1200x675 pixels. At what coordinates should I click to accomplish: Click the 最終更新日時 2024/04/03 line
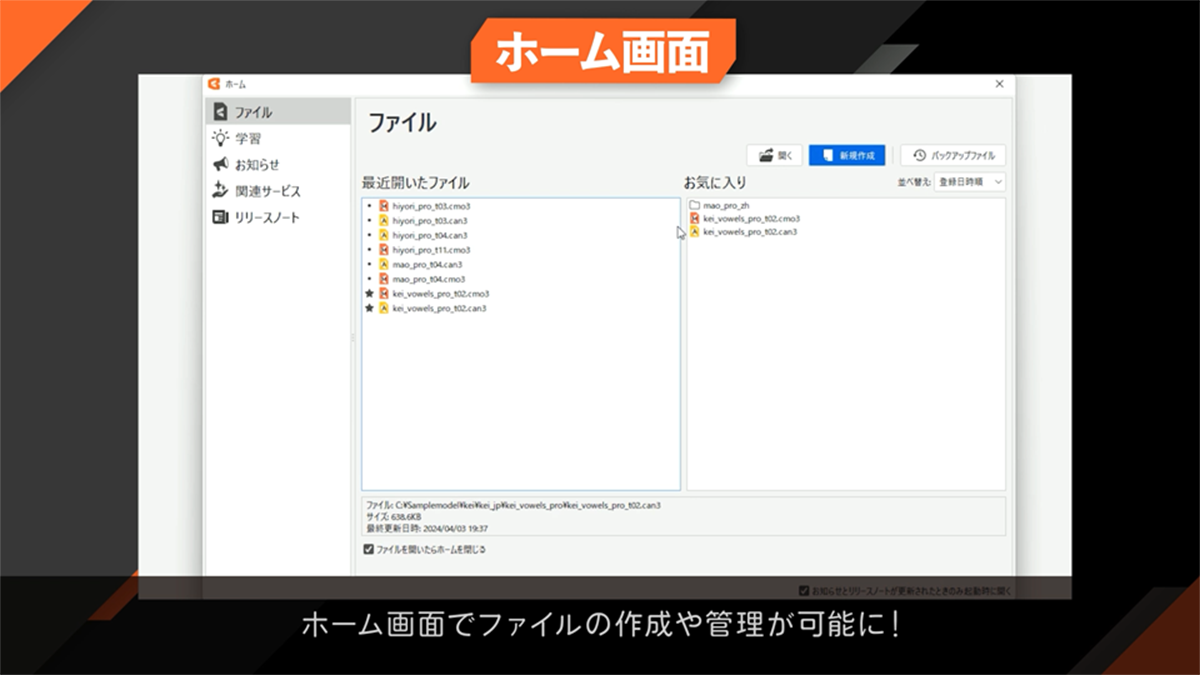427,527
